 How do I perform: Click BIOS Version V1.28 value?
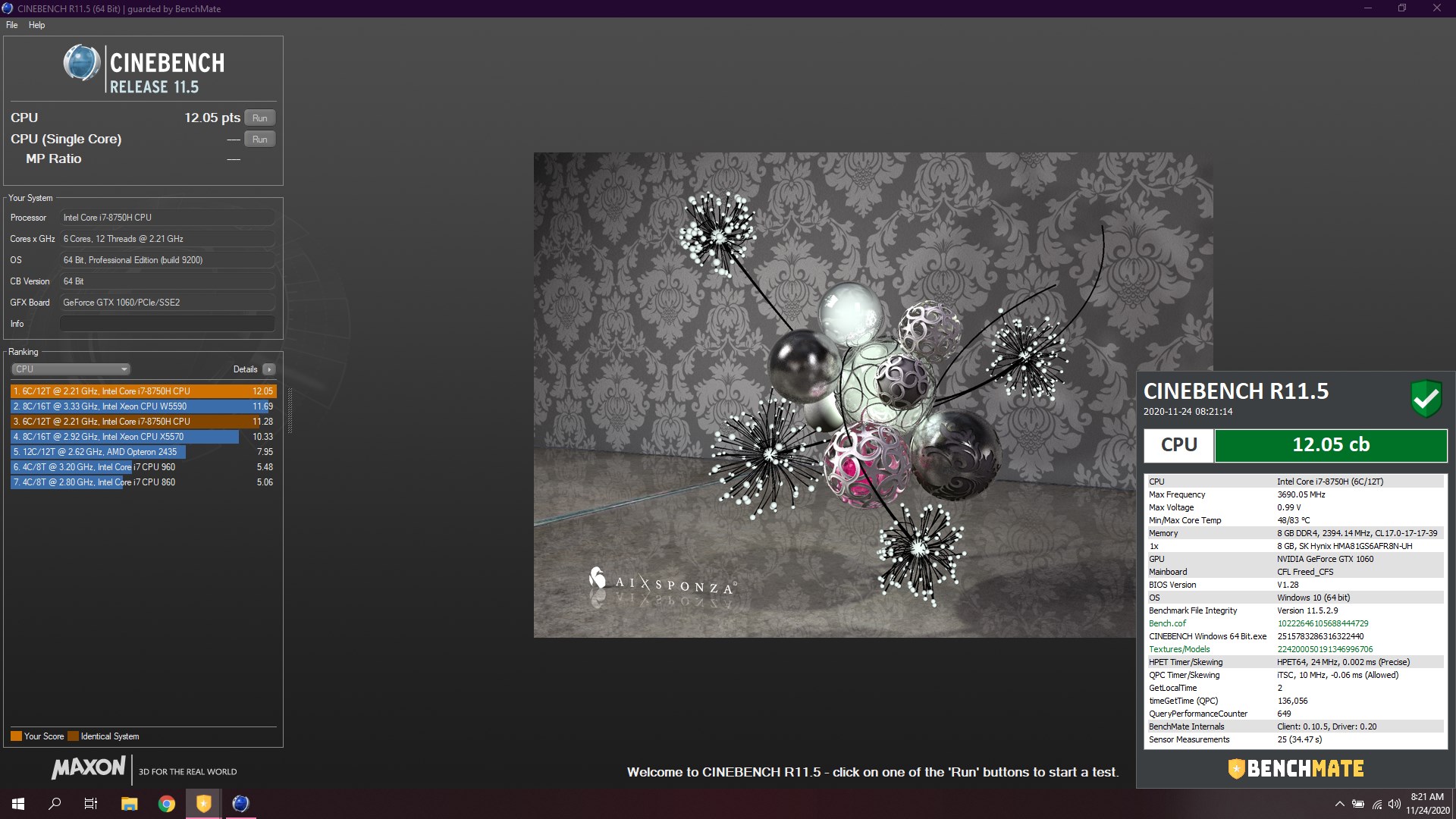1288,585
